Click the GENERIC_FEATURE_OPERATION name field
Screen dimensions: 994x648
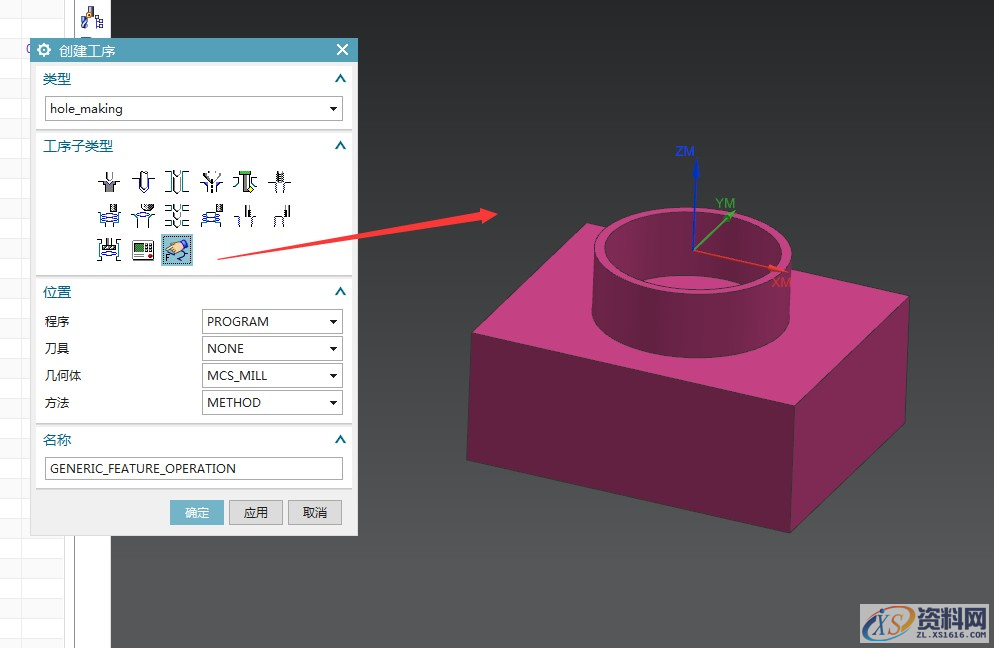pos(194,468)
